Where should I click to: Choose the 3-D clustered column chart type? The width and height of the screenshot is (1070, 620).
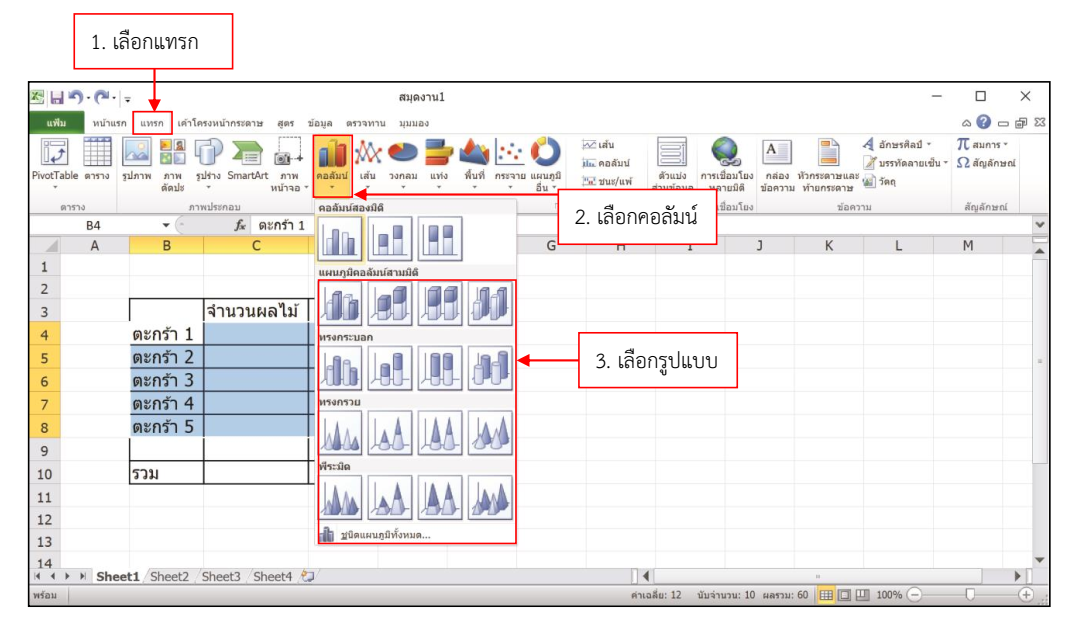point(342,303)
